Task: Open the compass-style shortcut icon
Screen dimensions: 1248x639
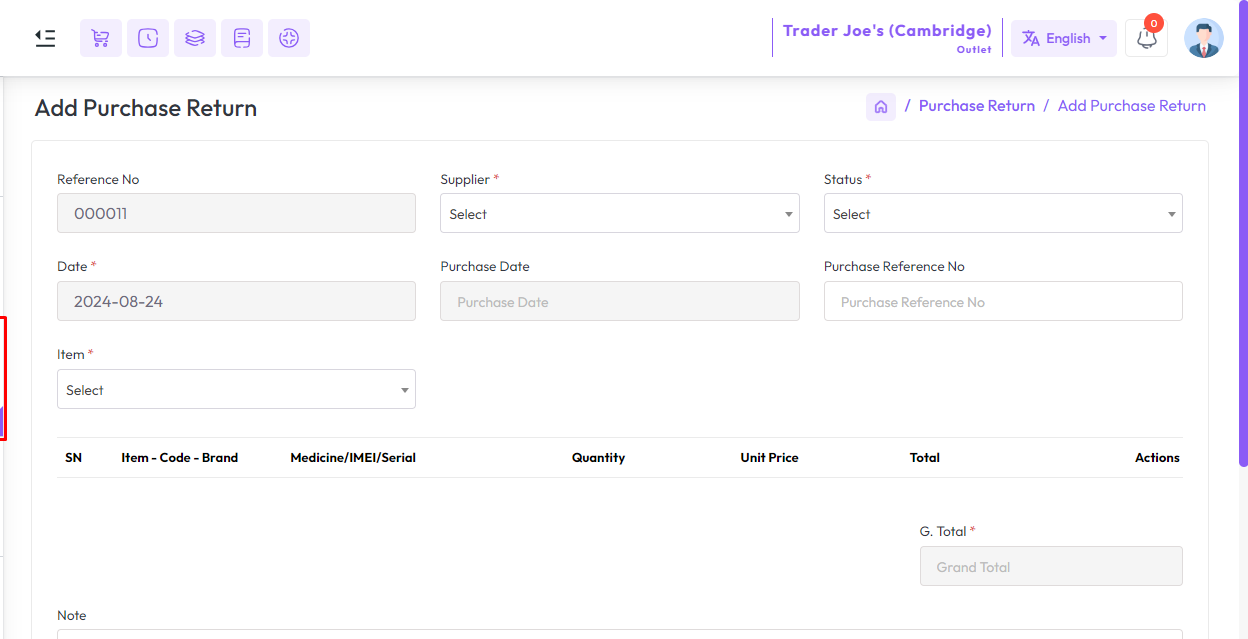Action: tap(289, 38)
